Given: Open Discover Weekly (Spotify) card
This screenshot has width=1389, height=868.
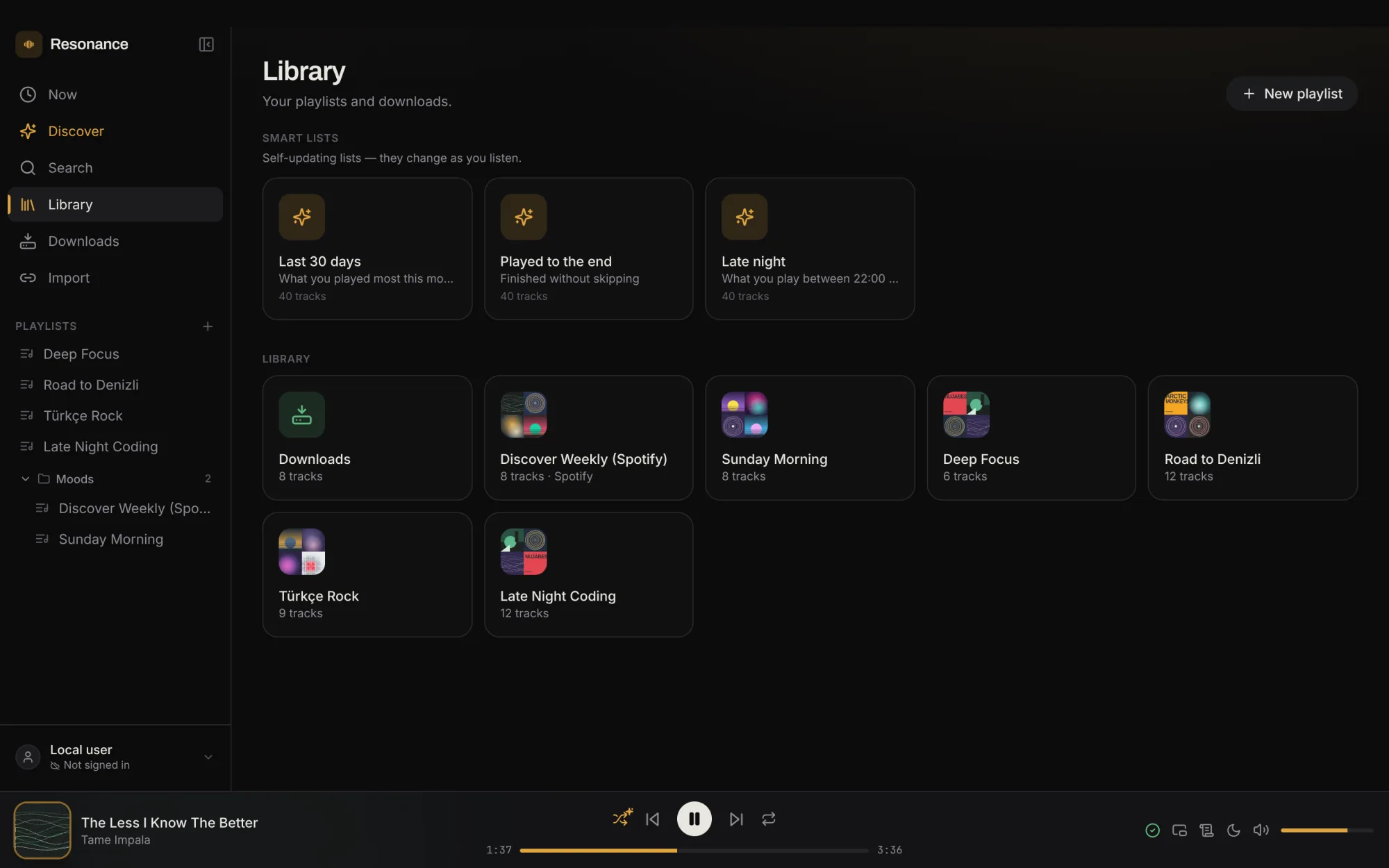Looking at the screenshot, I should 589,437.
